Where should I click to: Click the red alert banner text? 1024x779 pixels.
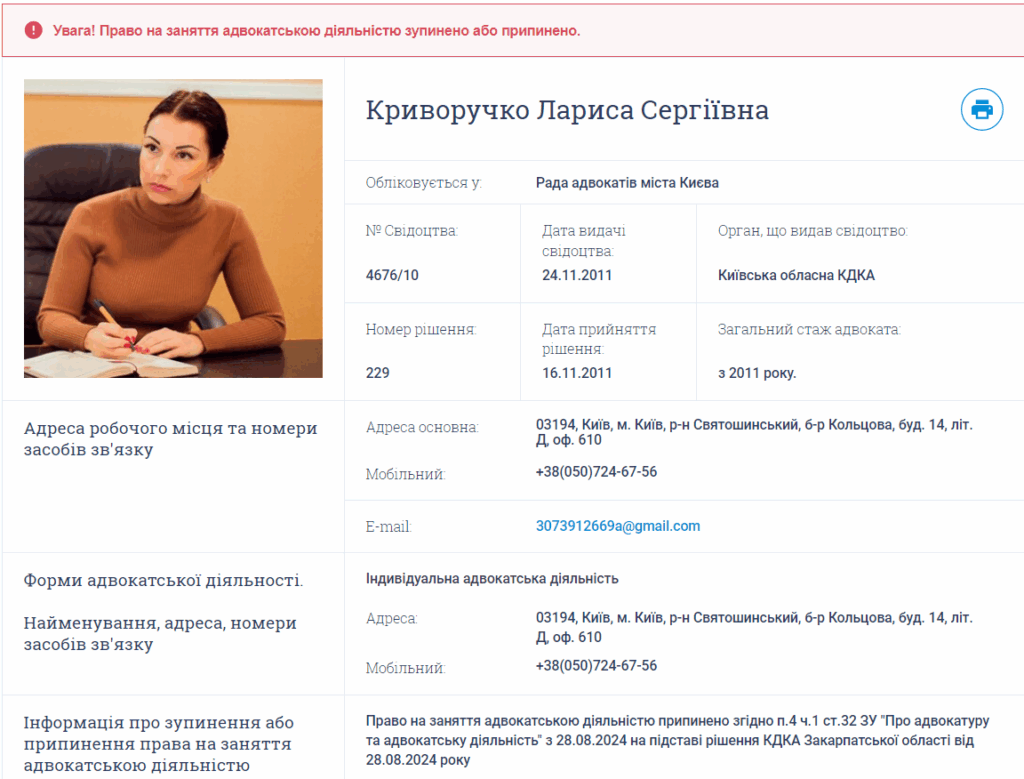point(316,31)
